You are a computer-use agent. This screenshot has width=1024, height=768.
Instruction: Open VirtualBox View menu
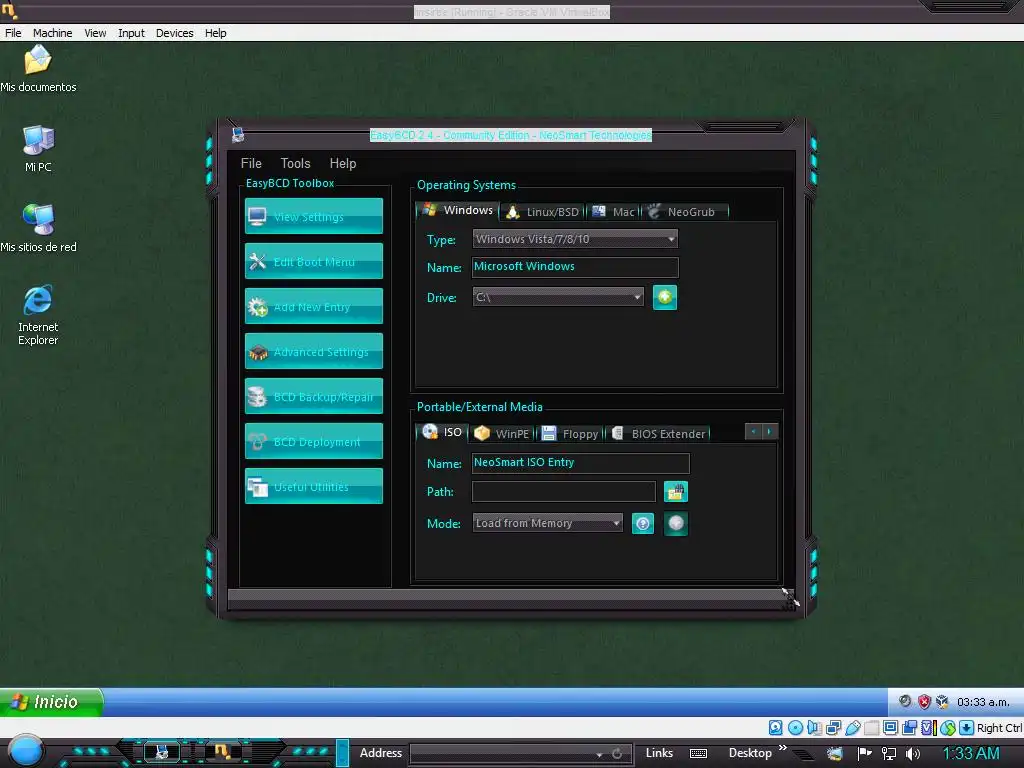[95, 33]
